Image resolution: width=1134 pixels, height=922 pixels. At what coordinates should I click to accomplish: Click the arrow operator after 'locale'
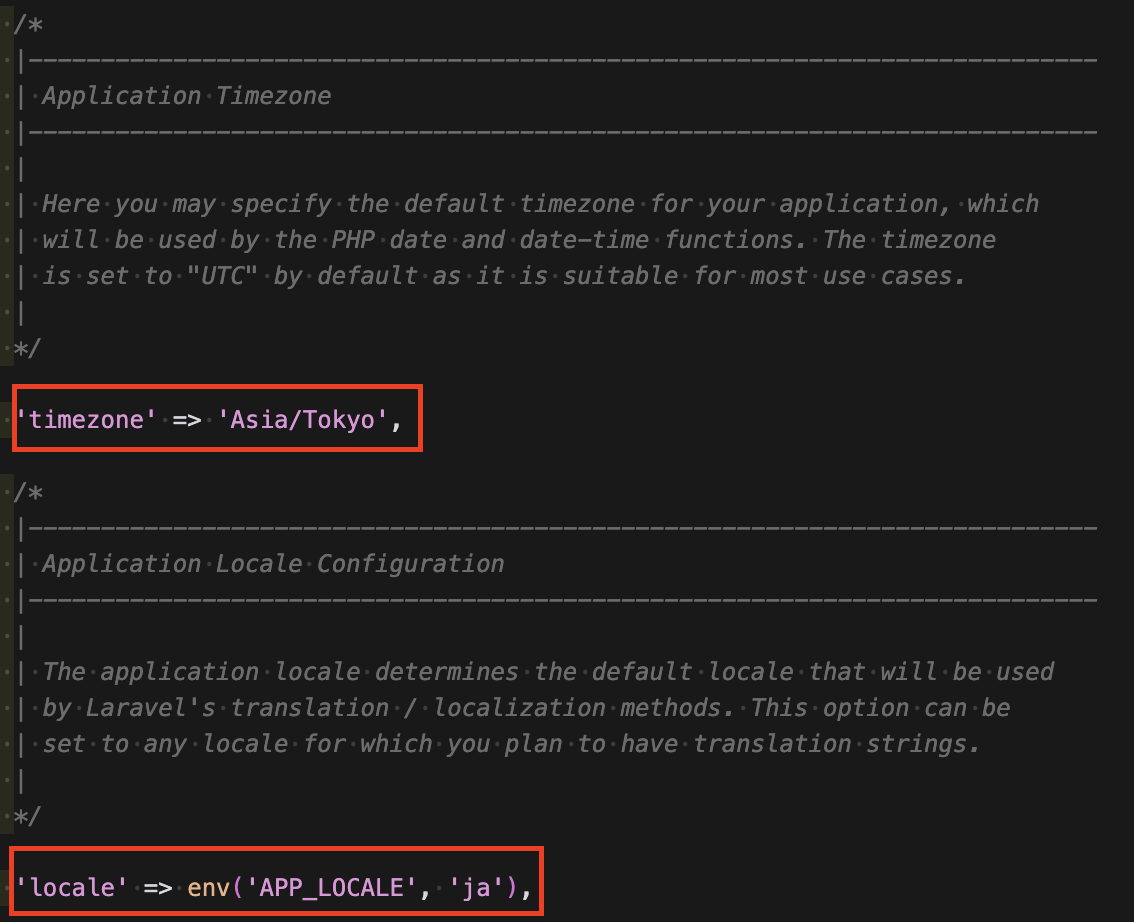click(x=158, y=888)
